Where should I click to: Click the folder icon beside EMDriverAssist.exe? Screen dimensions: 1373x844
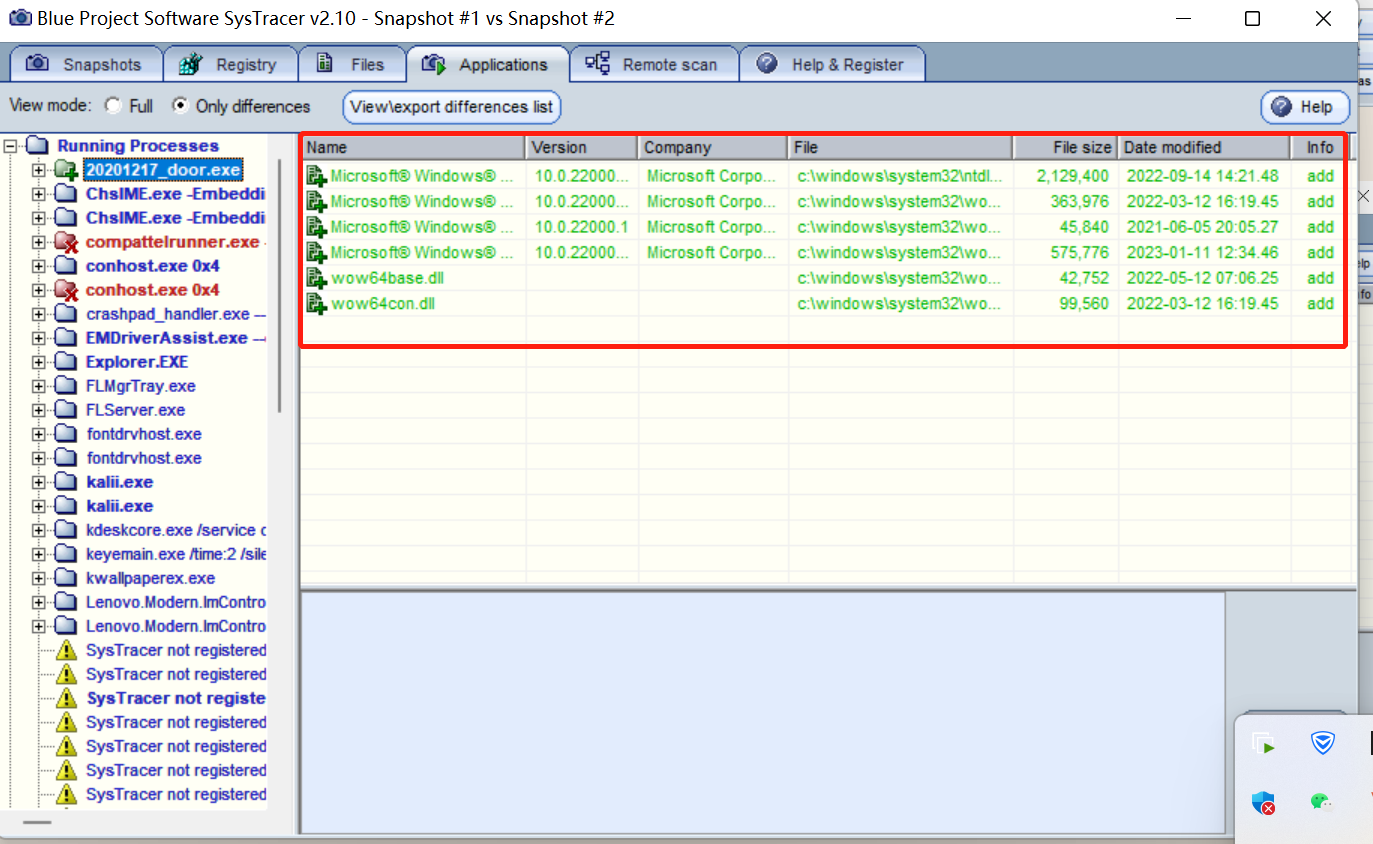coord(66,338)
